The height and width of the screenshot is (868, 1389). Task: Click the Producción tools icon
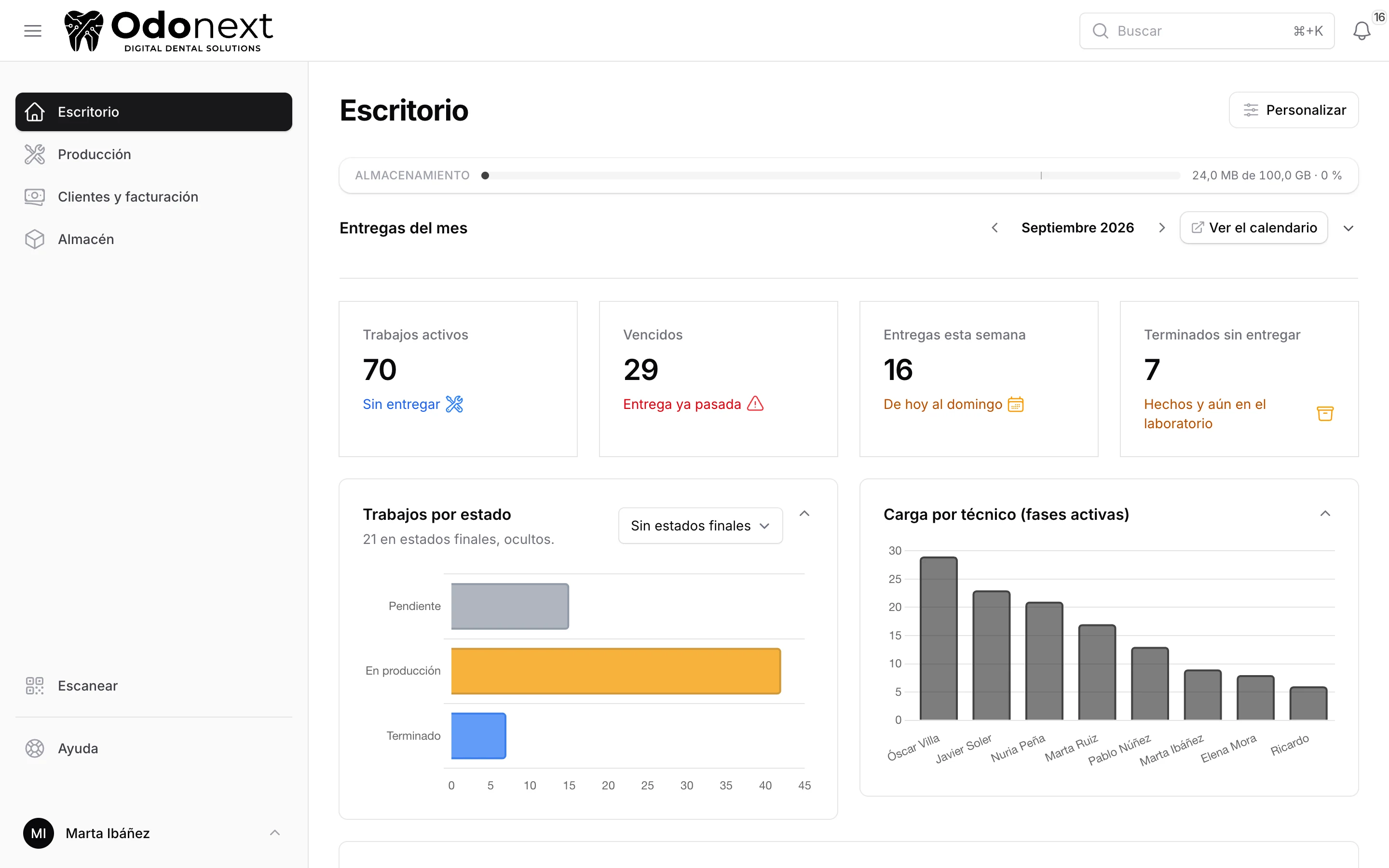tap(34, 154)
